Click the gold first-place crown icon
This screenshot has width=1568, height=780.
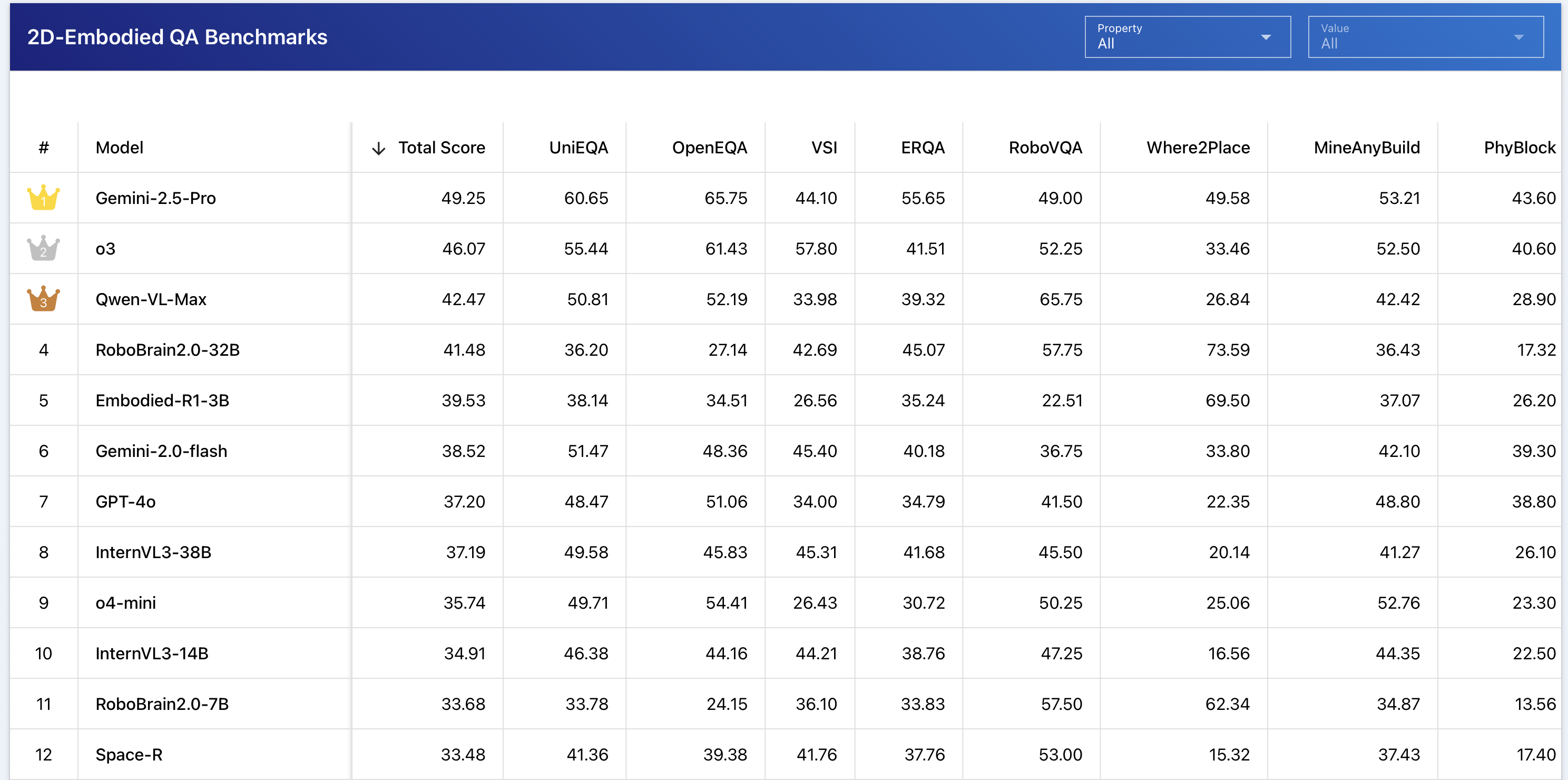click(x=43, y=198)
